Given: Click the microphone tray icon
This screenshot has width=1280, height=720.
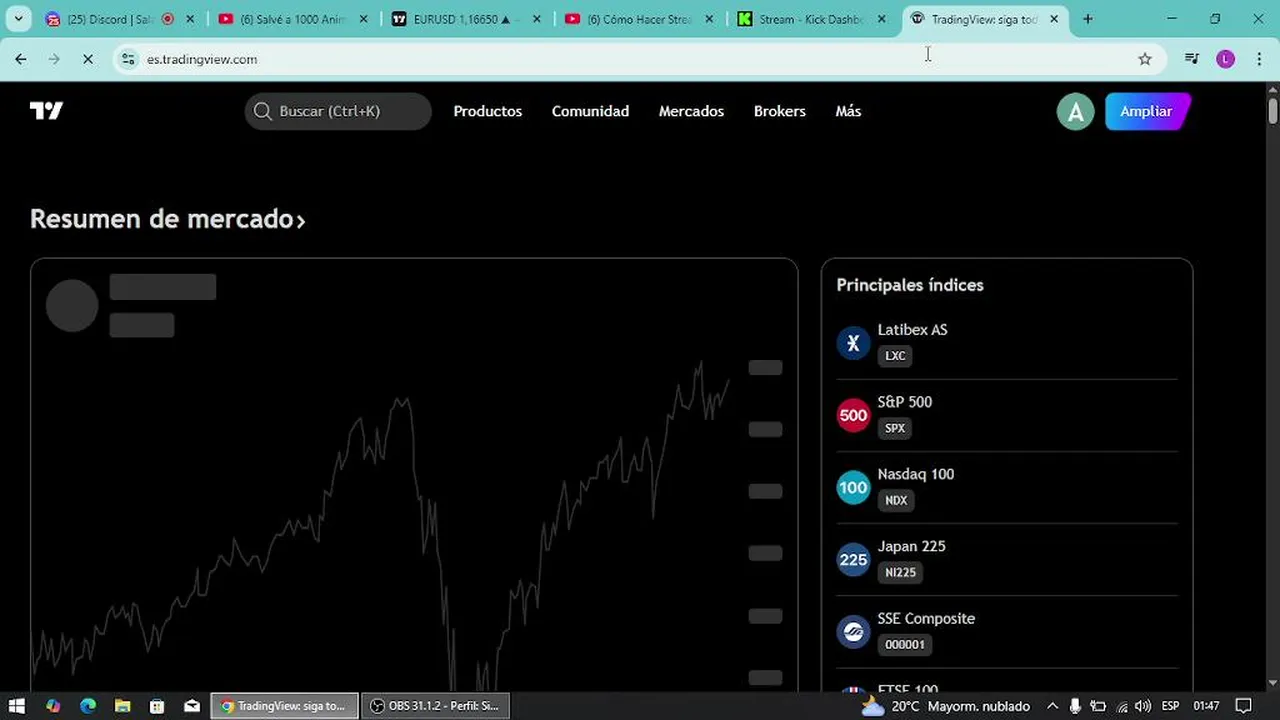Looking at the screenshot, I should (x=1075, y=706).
